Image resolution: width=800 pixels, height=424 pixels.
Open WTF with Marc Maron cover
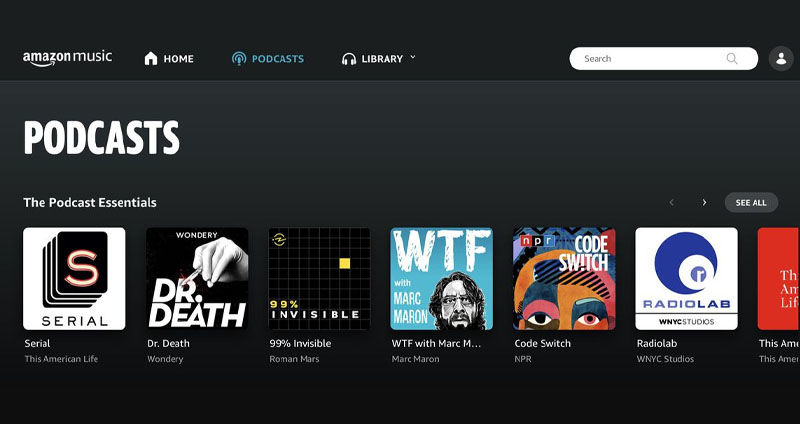point(441,279)
